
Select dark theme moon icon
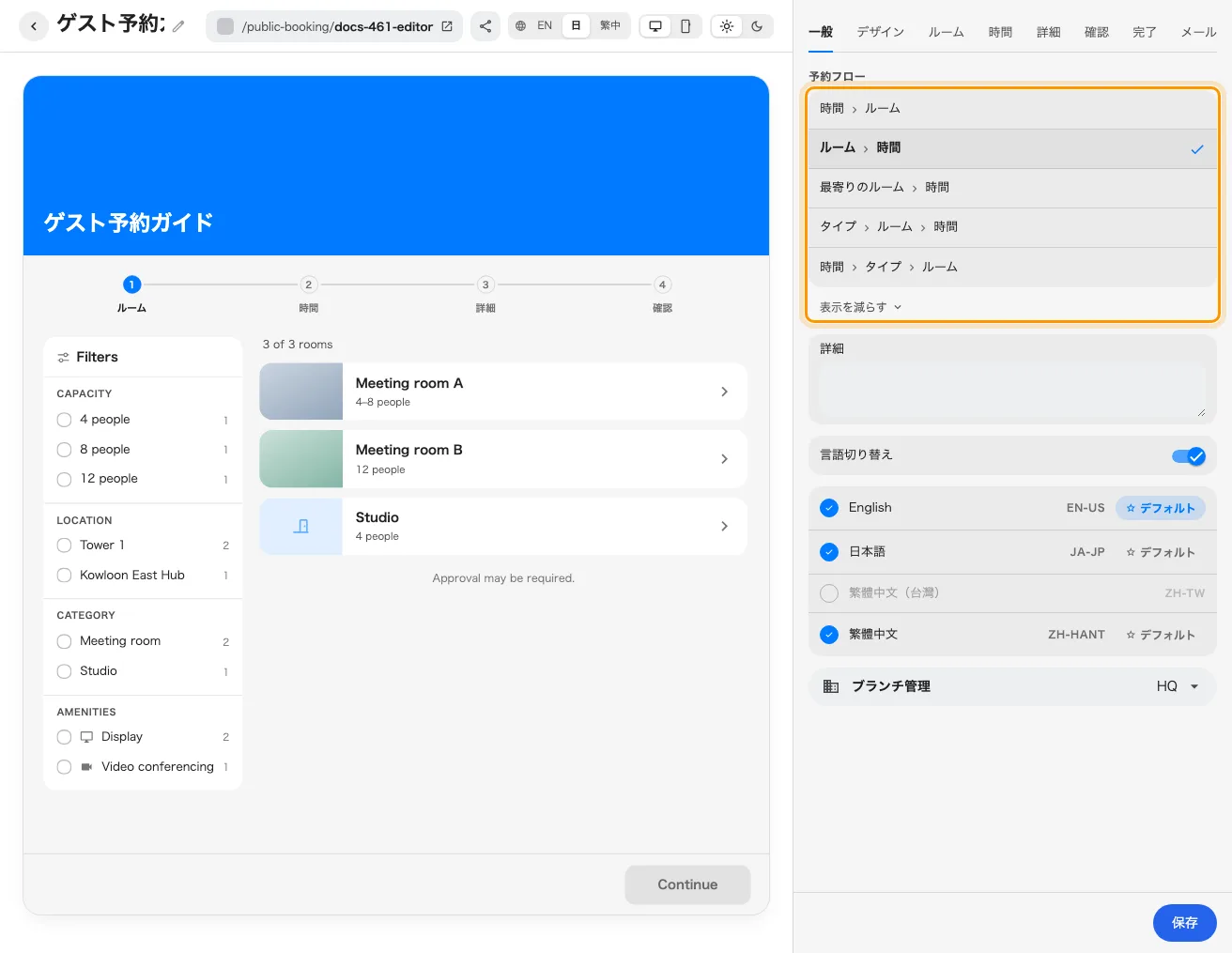pyautogui.click(x=757, y=26)
